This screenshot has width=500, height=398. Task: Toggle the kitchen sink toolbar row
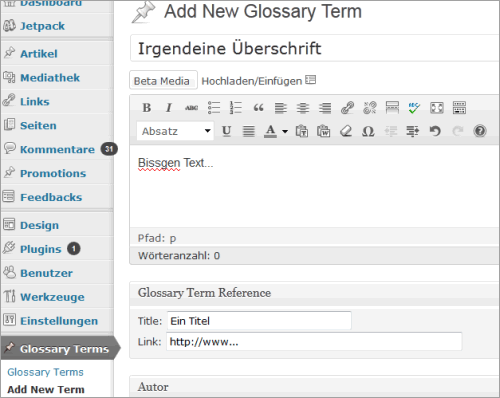coord(459,108)
